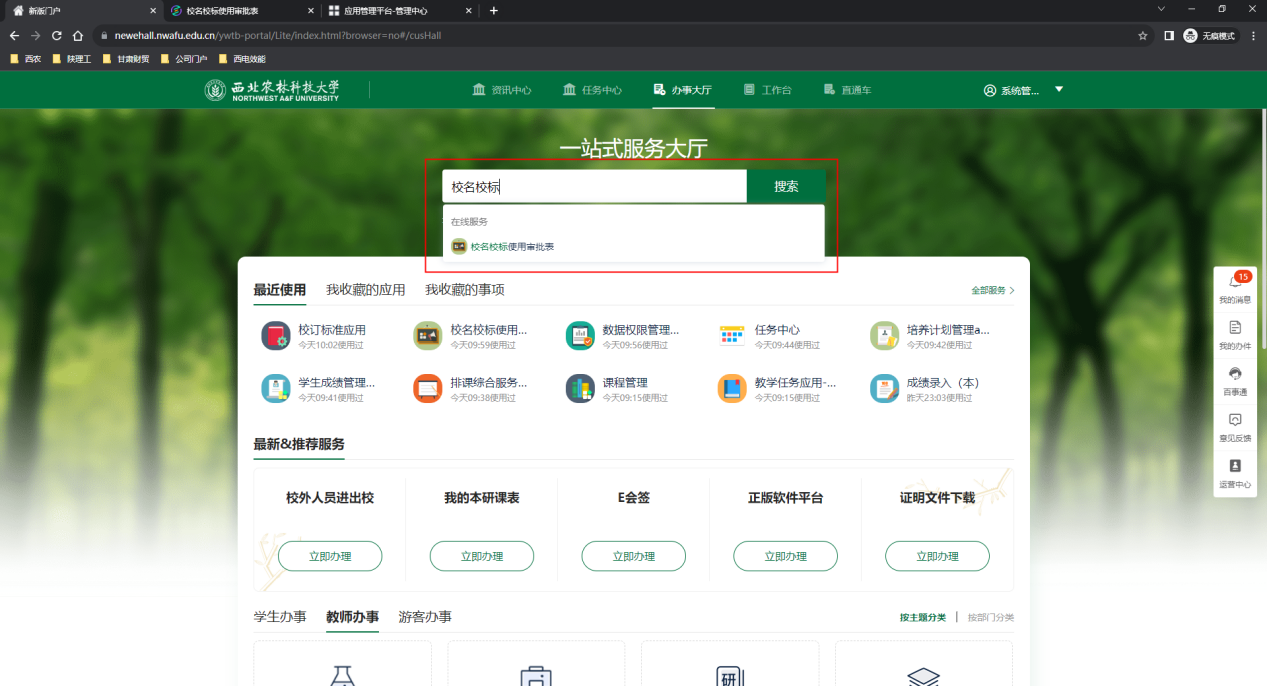Click into the 校名校标 search field
Image resolution: width=1267 pixels, height=686 pixels.
594,187
